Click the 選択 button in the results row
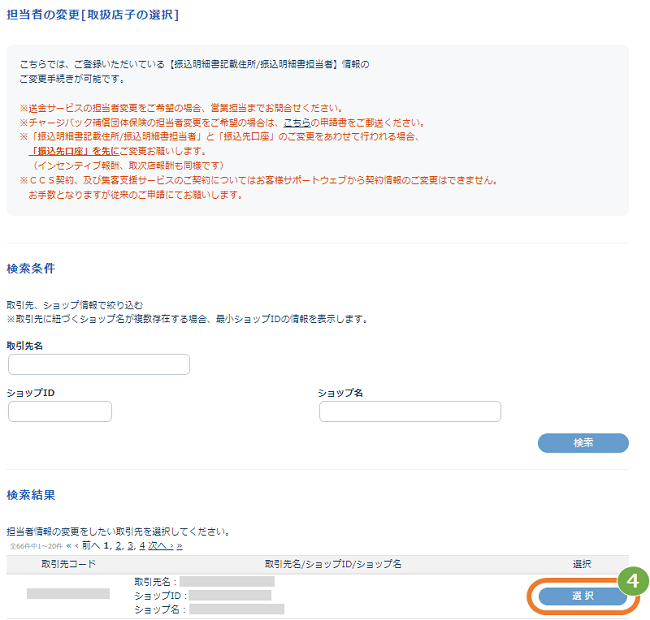Viewport: 650px width, 620px height. (583, 596)
